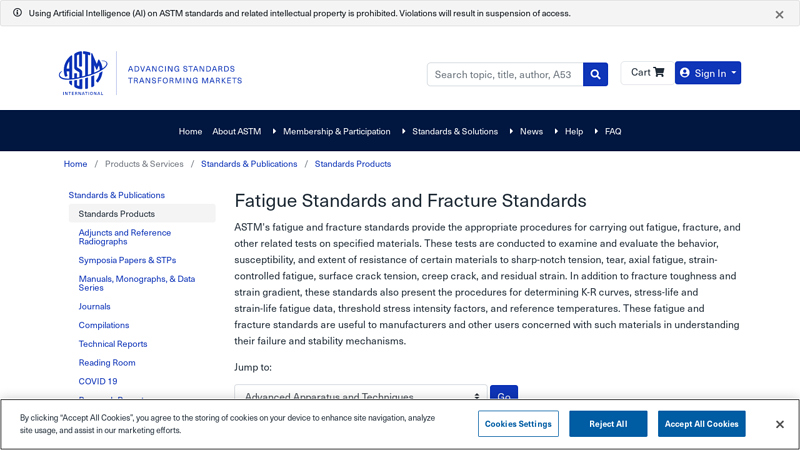
Task: Open Technical Reports in the sidebar
Action: click(113, 344)
